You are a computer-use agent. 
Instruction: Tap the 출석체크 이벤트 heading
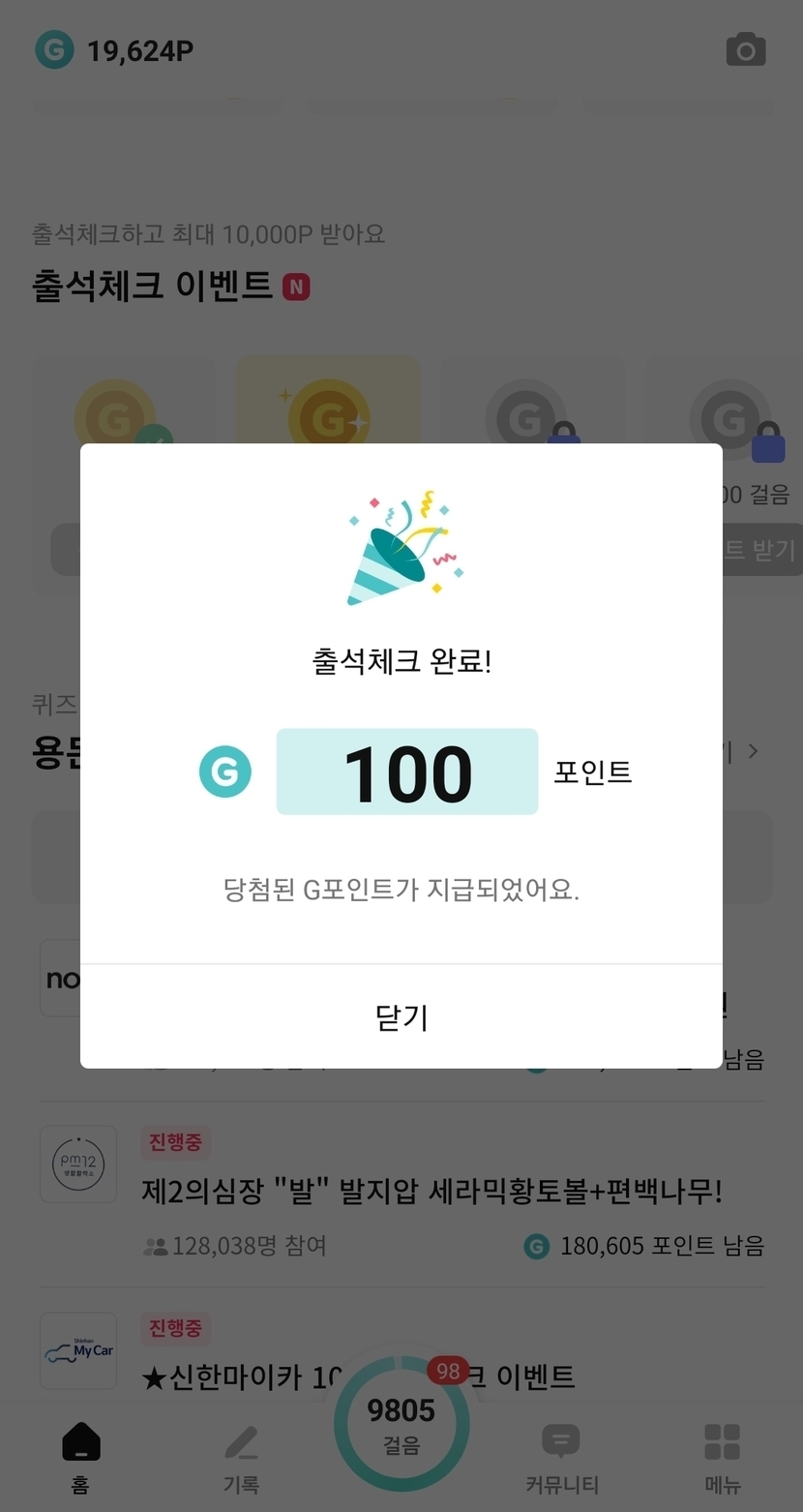(x=153, y=287)
